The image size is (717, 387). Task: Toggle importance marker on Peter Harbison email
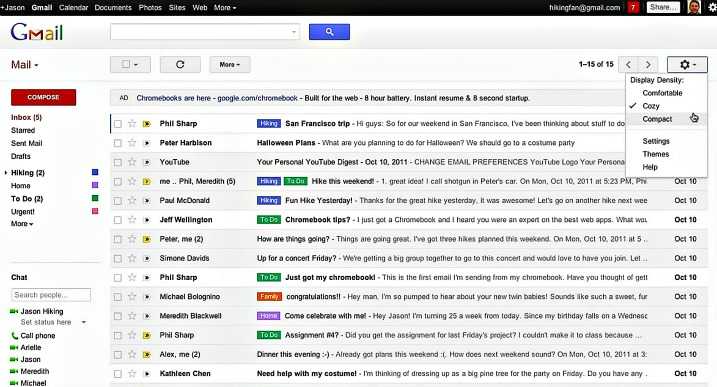pos(147,143)
